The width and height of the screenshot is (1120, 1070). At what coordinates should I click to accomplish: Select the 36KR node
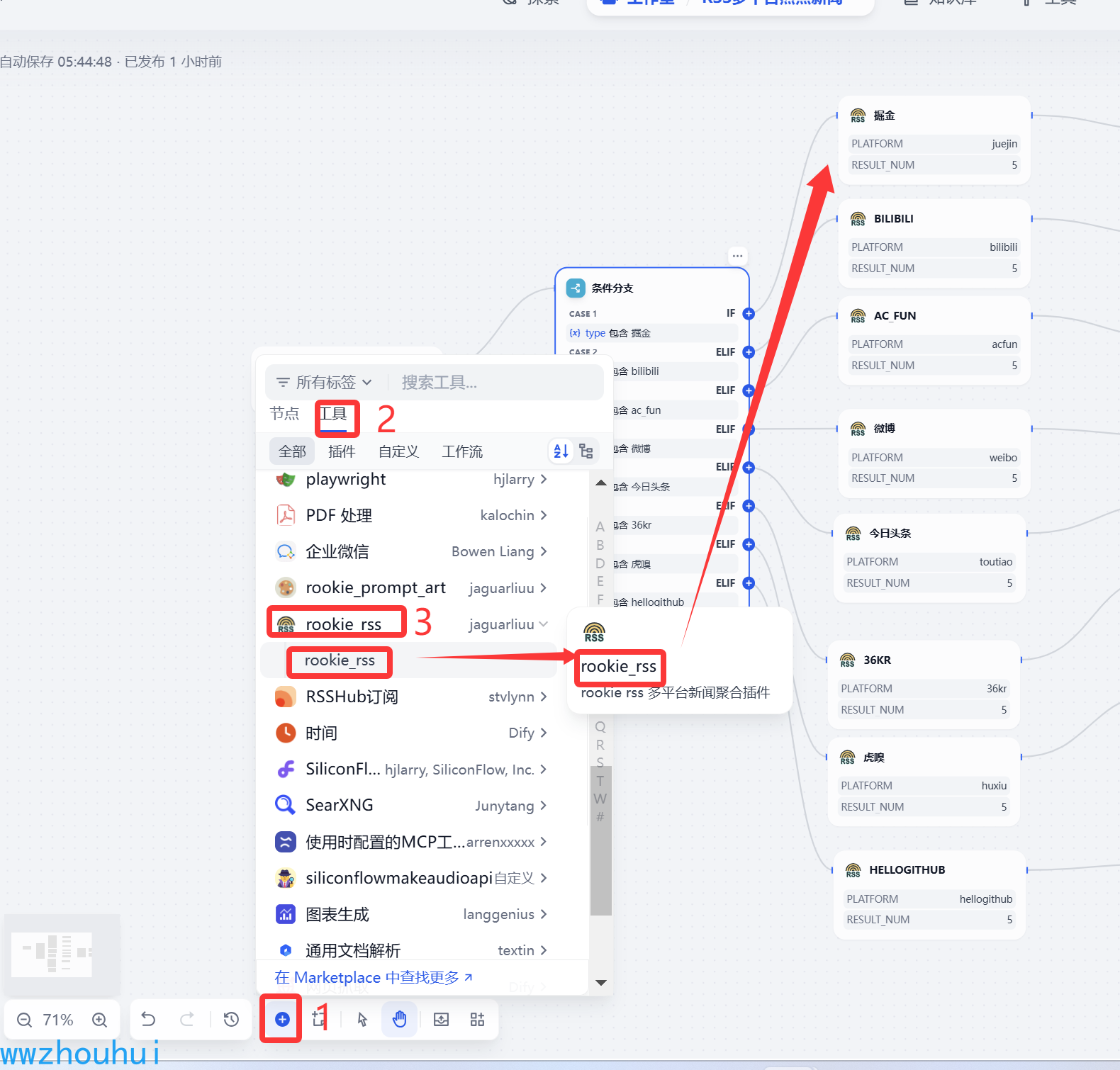(x=924, y=685)
